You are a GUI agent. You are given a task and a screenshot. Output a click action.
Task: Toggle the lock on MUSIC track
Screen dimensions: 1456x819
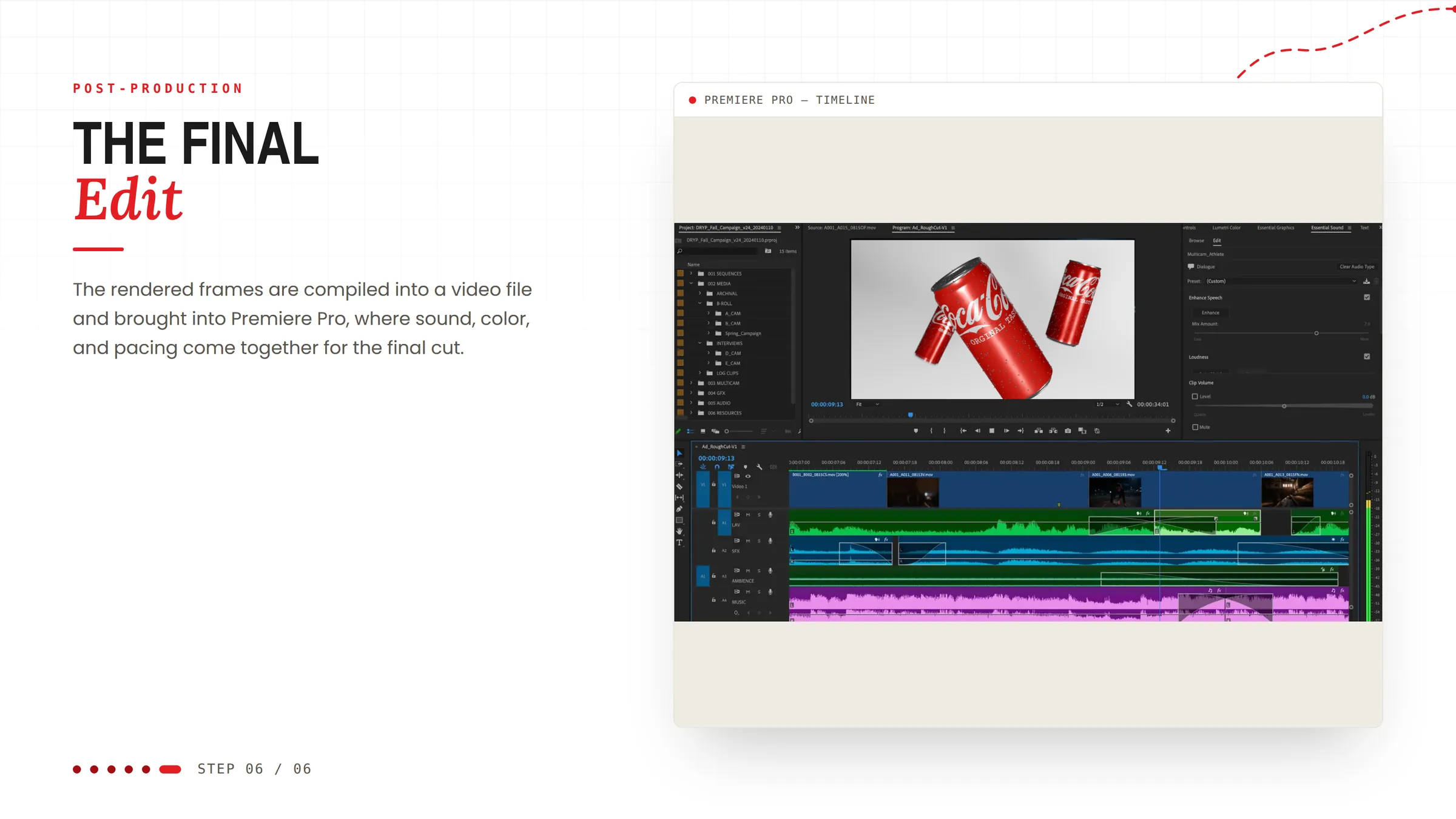[x=713, y=600]
